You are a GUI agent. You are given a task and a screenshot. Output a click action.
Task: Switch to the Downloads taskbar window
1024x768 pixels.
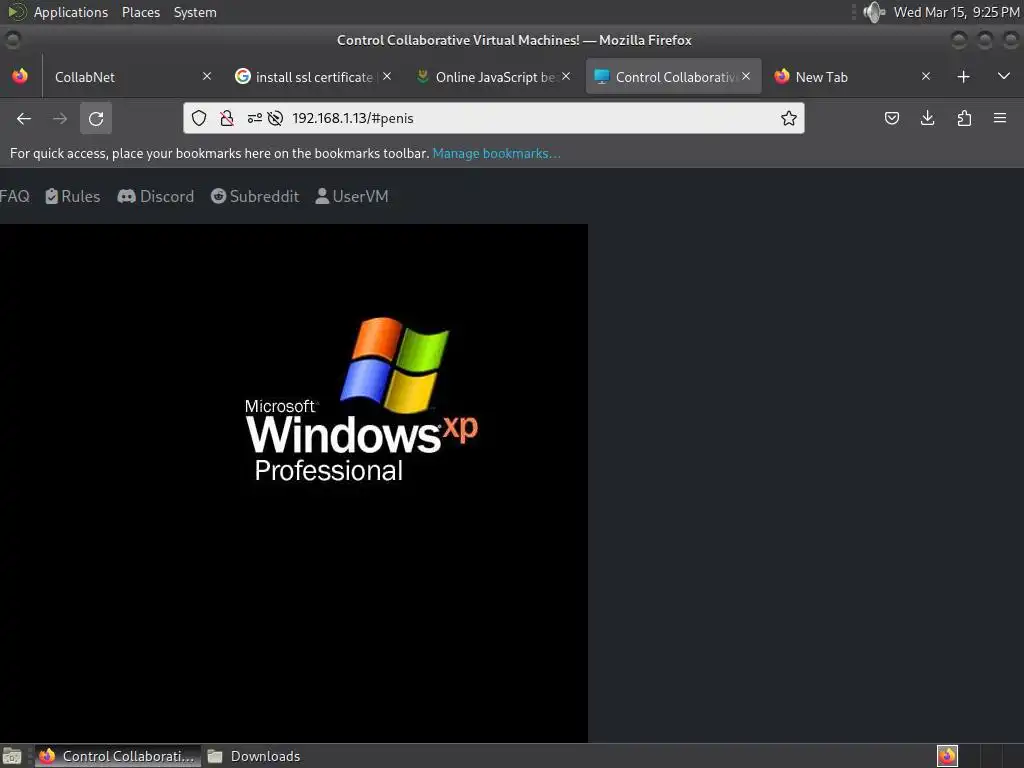coord(253,756)
